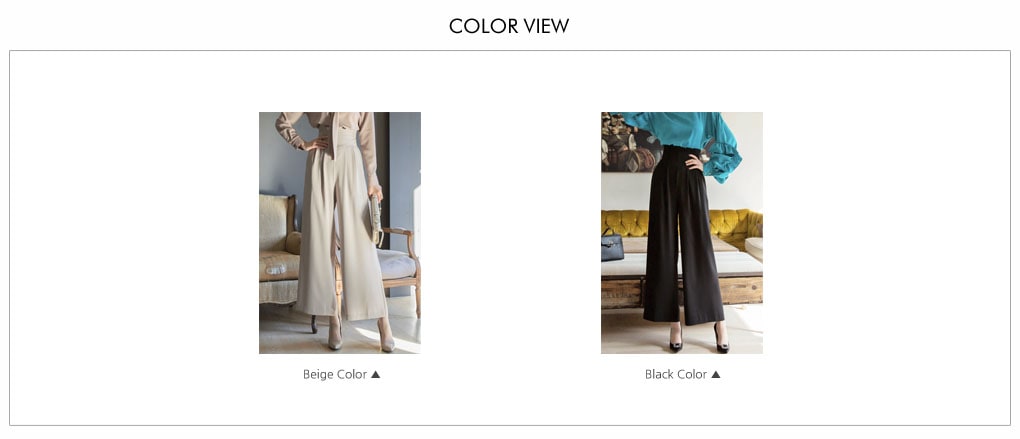
Task: Click the clutch held by the beige model
Action: [375, 220]
